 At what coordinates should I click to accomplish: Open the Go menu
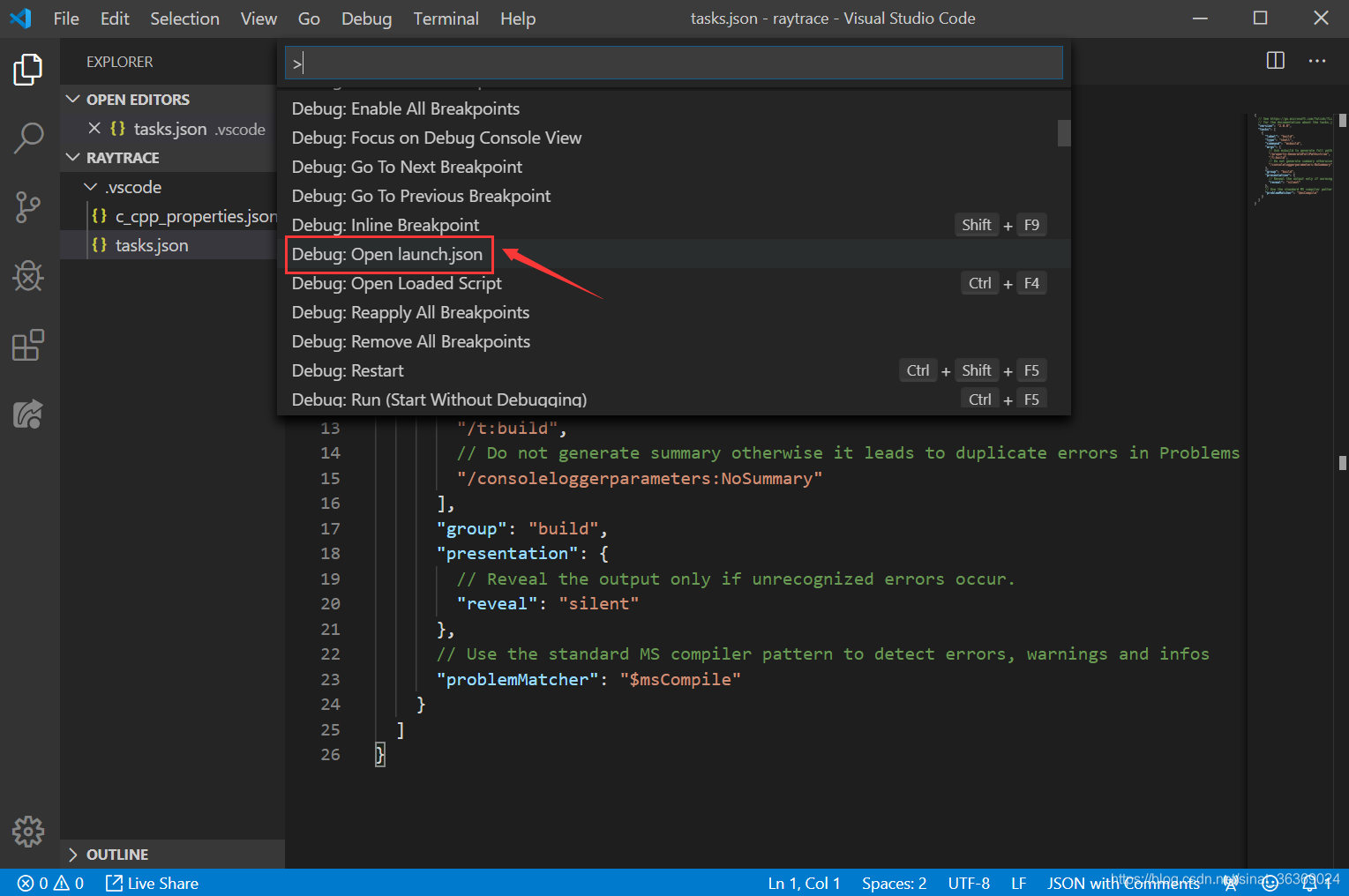(309, 19)
